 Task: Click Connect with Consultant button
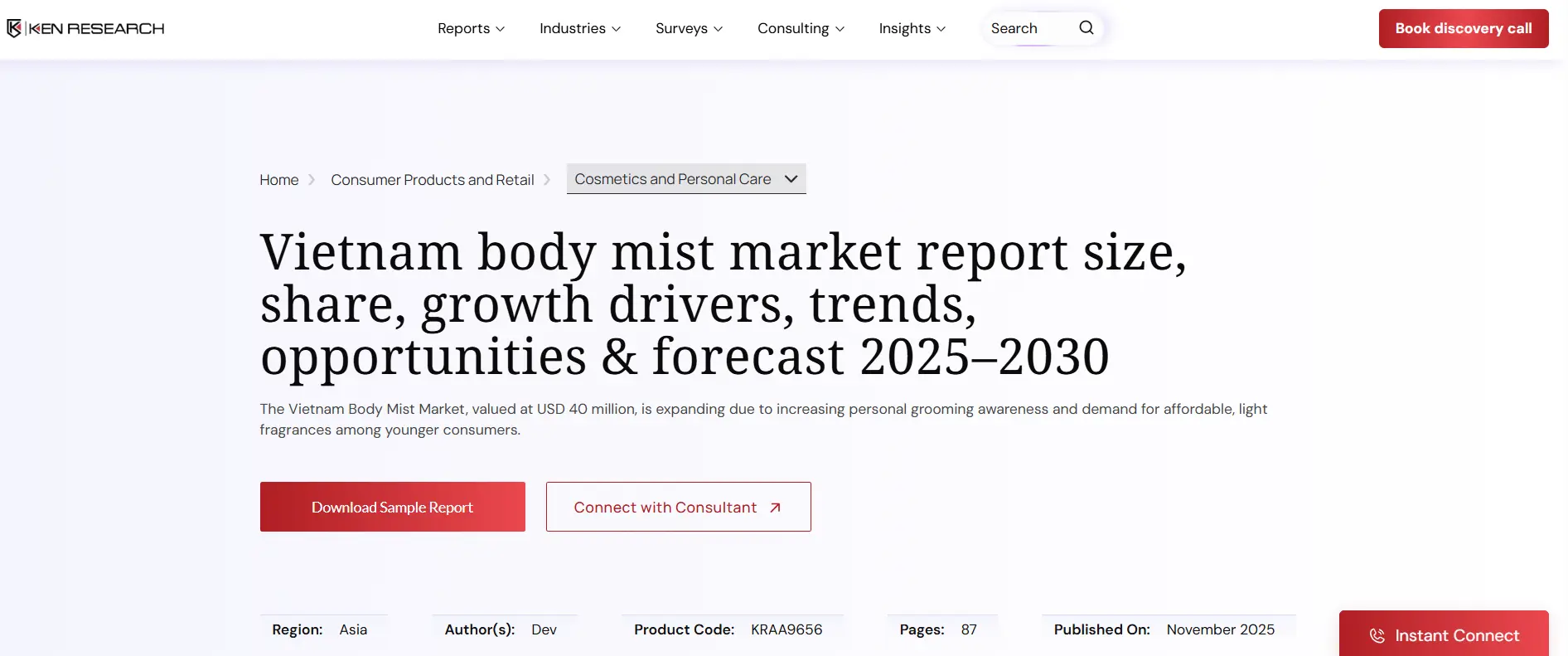click(x=679, y=507)
